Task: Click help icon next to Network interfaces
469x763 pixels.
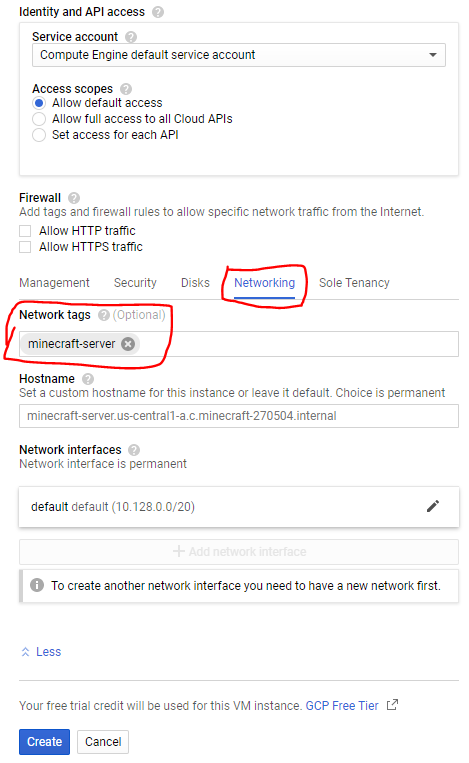Action: tap(134, 450)
